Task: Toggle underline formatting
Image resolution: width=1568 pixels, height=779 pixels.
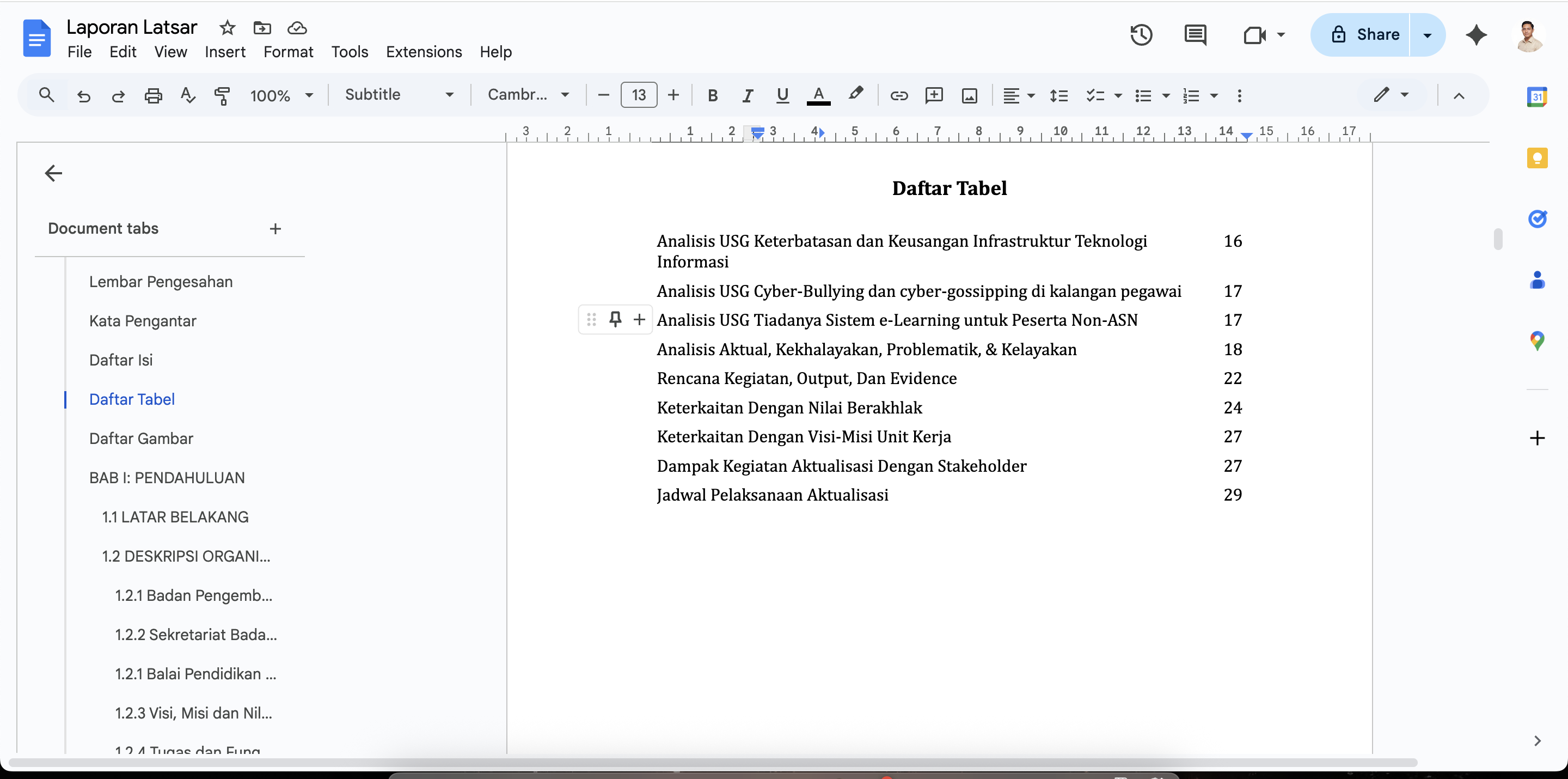Action: click(x=782, y=96)
